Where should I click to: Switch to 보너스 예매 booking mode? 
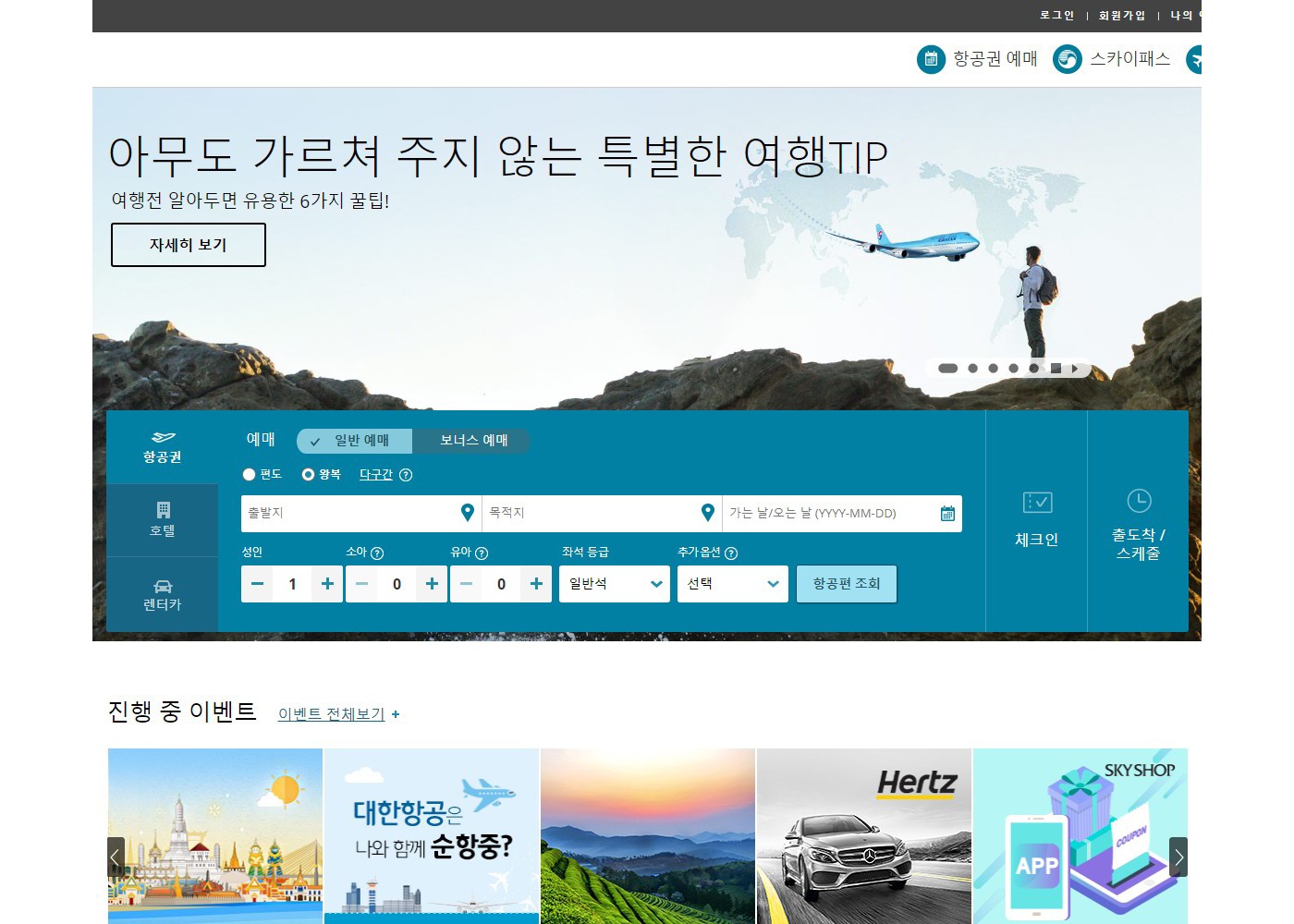pyautogui.click(x=473, y=441)
